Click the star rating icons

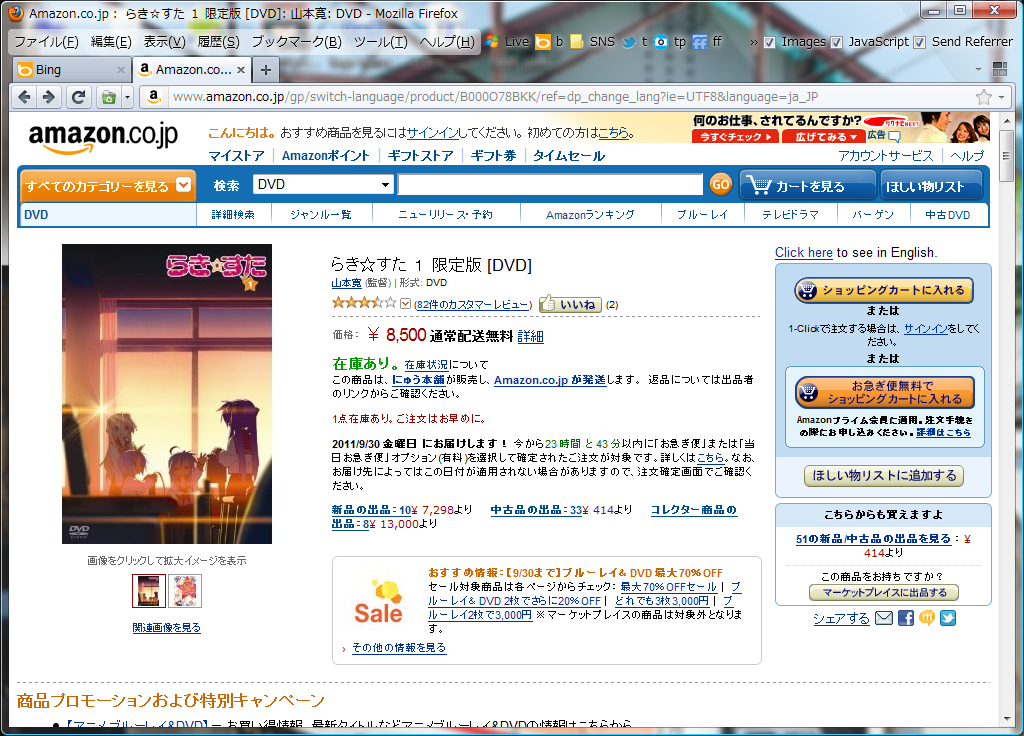click(x=364, y=303)
